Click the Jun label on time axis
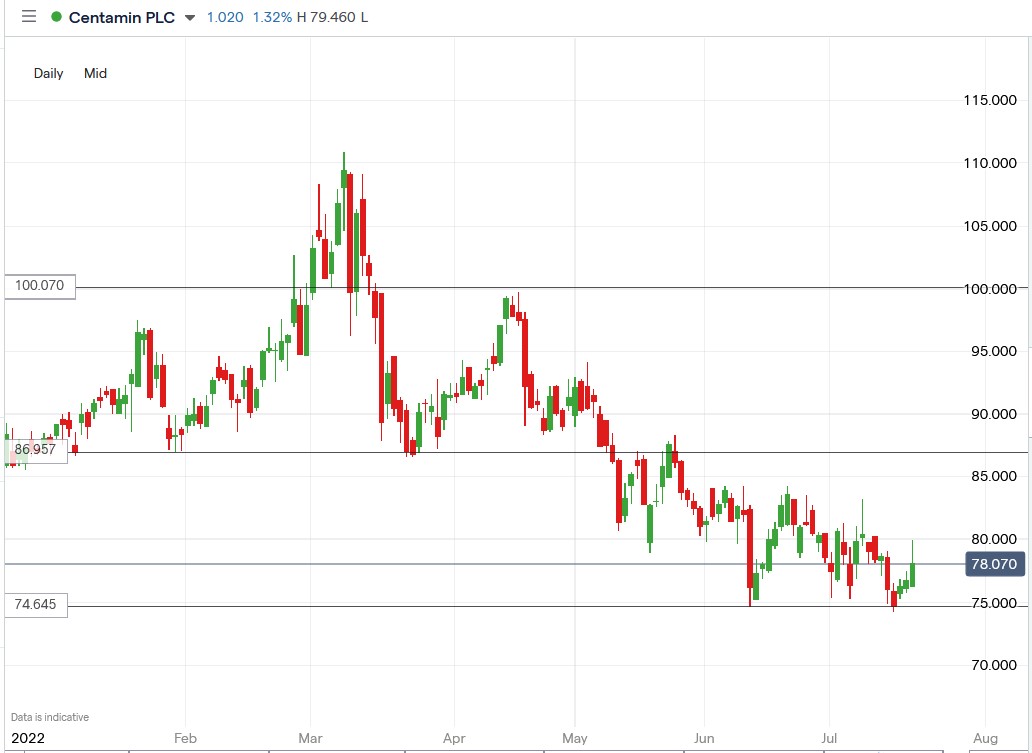The image size is (1032, 753). click(704, 738)
